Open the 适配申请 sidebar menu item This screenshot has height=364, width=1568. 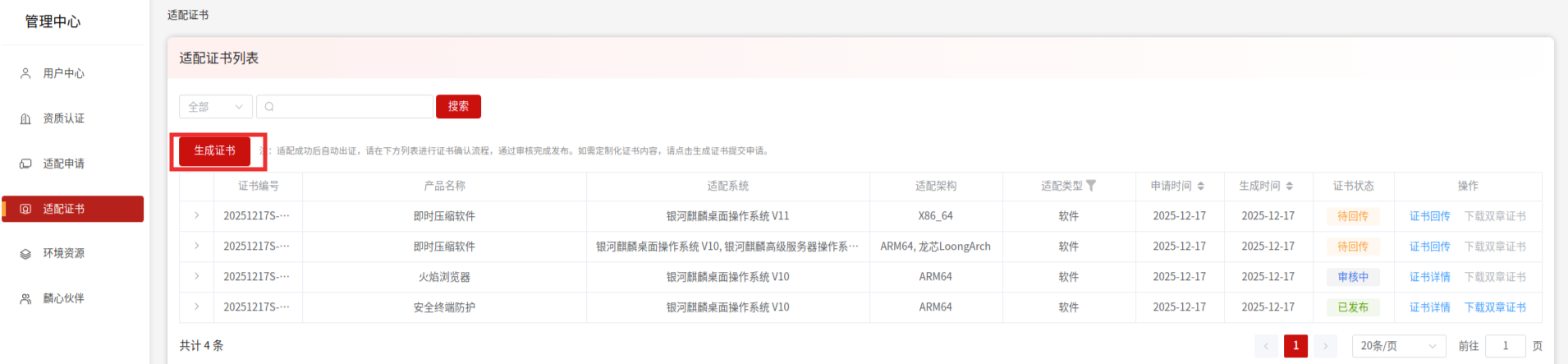click(64, 164)
